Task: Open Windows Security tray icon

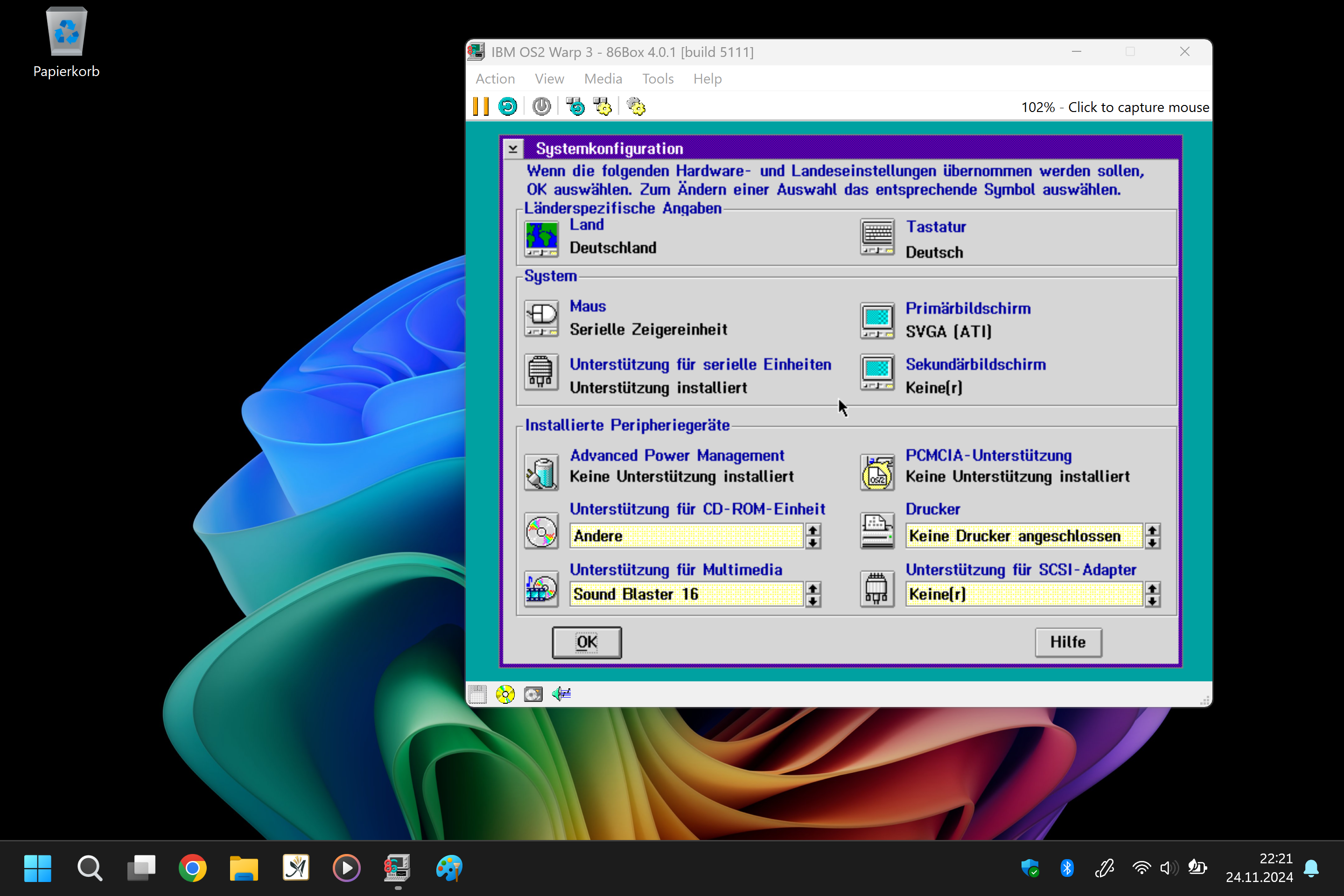Action: click(x=1030, y=868)
